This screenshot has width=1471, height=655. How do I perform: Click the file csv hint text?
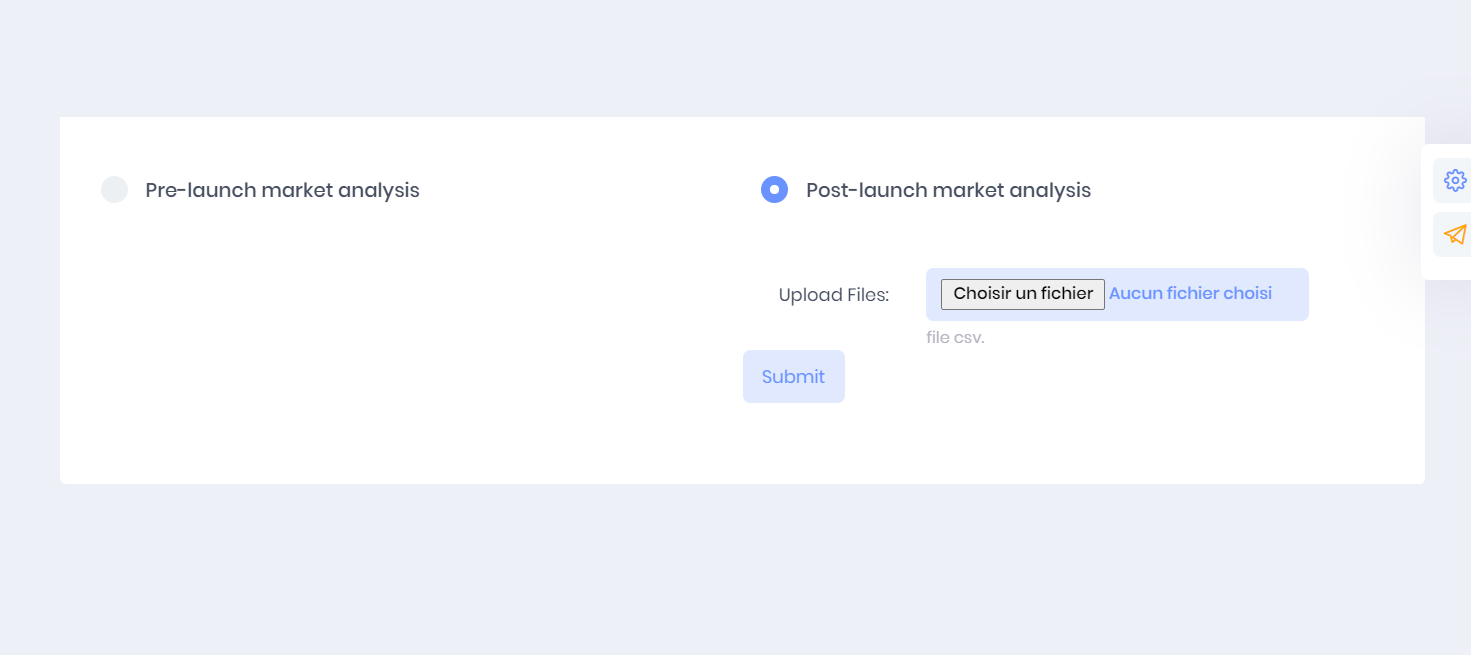click(x=955, y=338)
